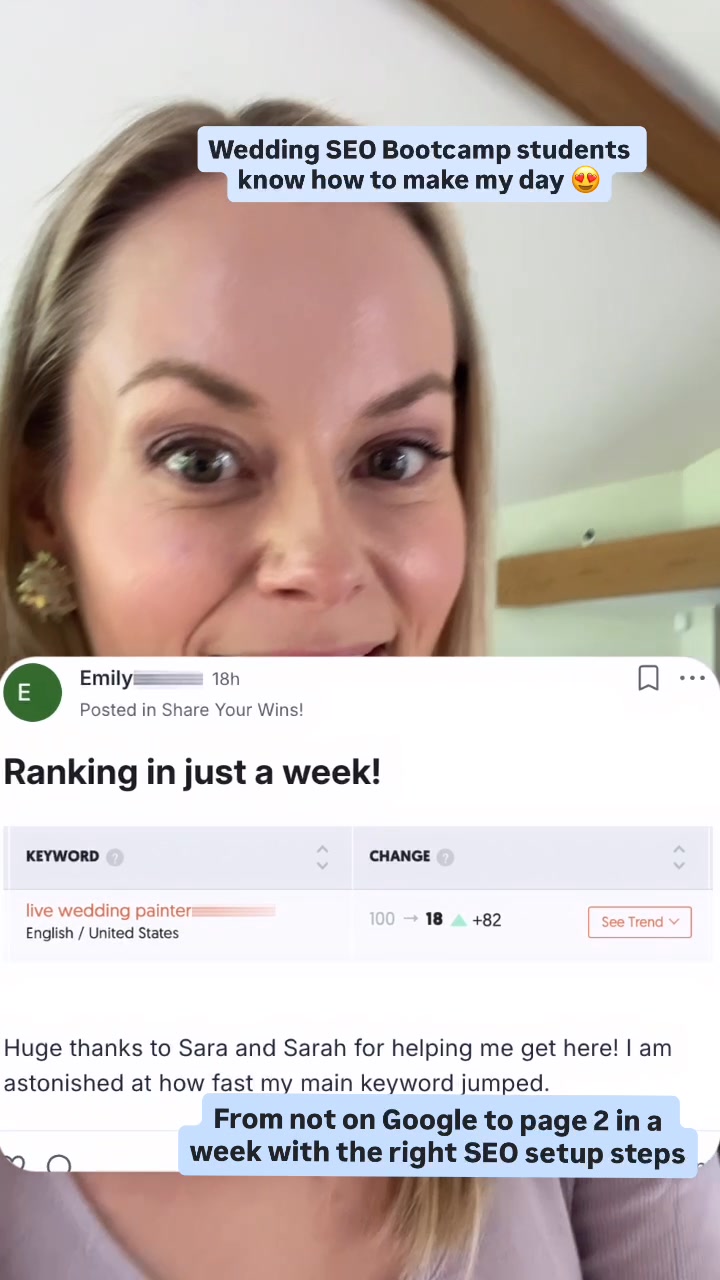
Task: Open the live wedding painter keyword link
Action: point(108,910)
